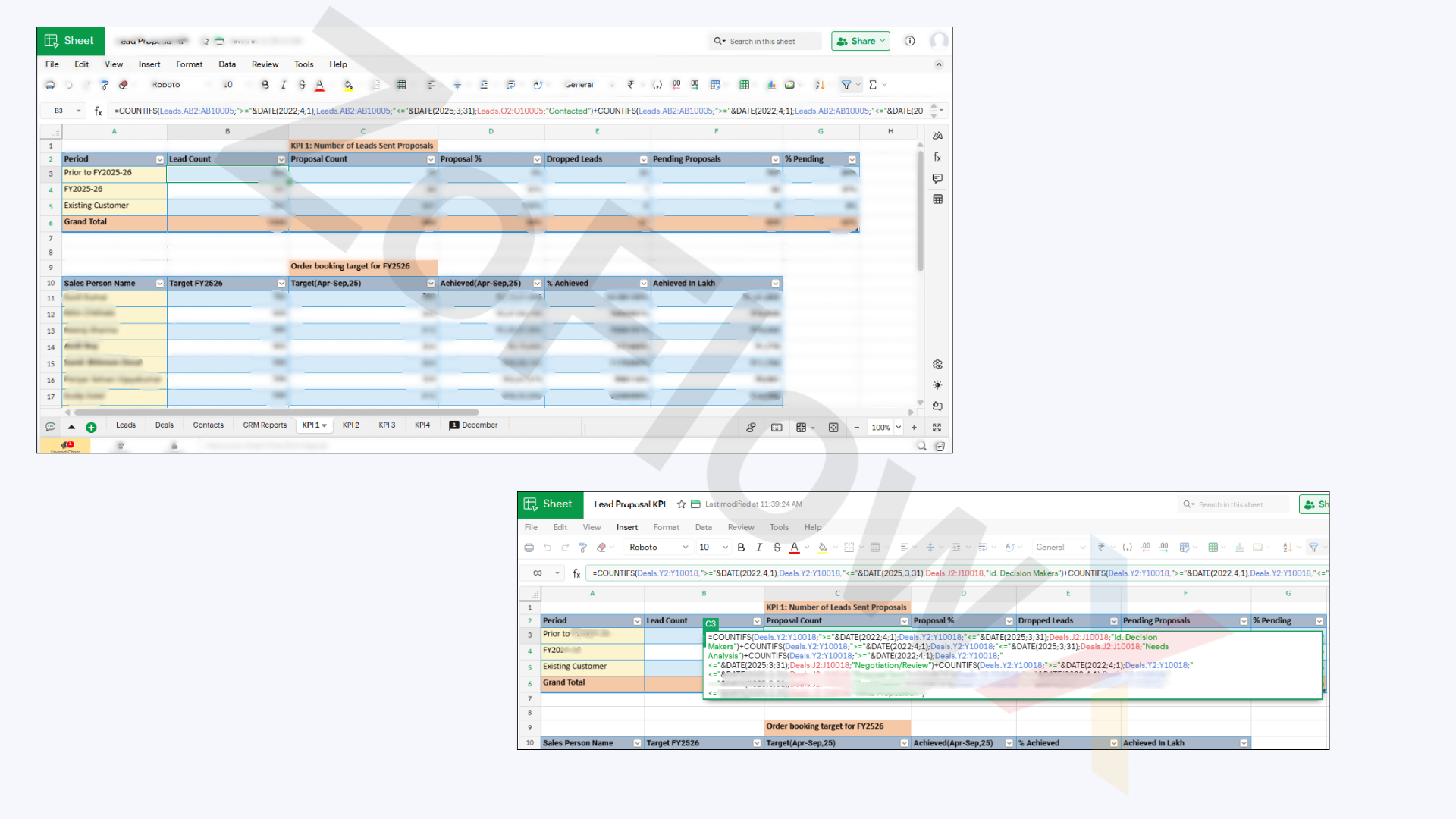Click the paint format icon in the top window
1456x819 pixels.
pyautogui.click(x=105, y=85)
